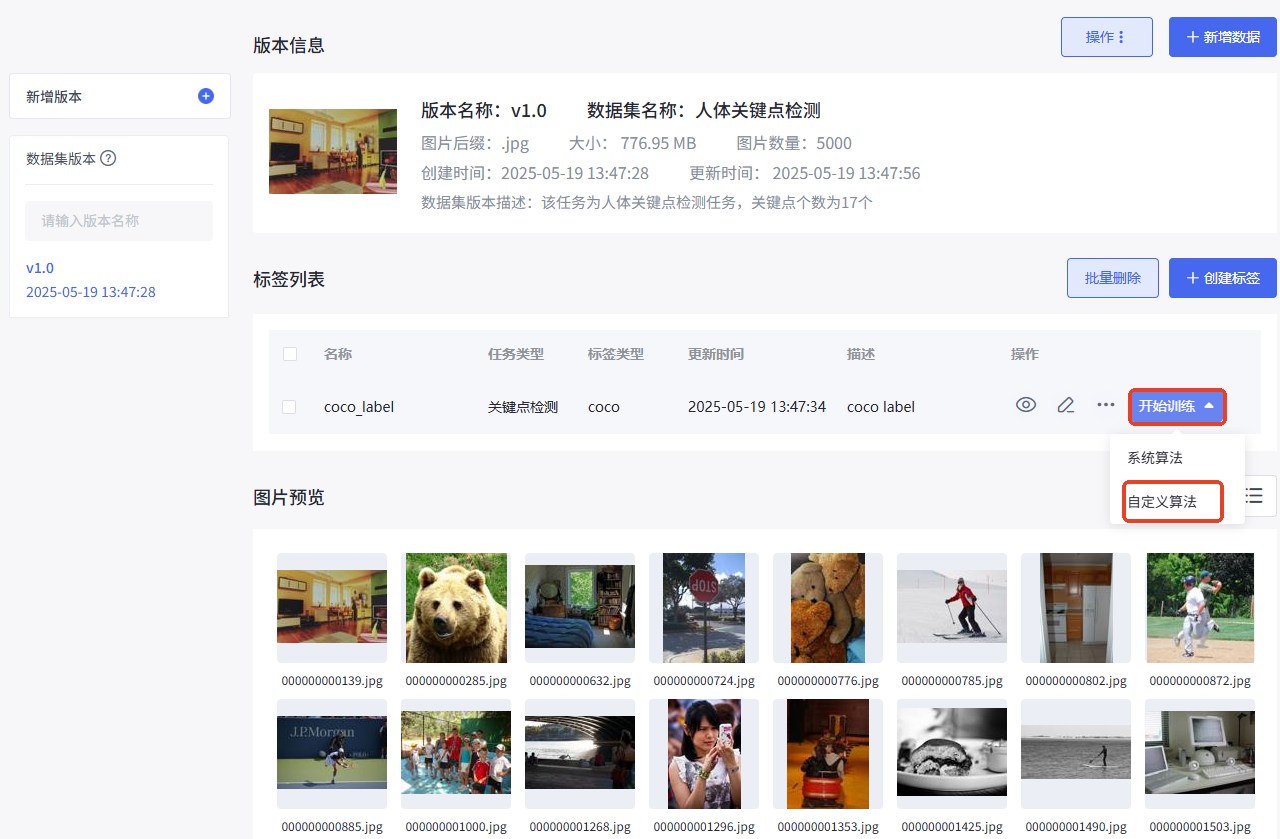Click the 数据集名称：人体关键点检测 text
The height and width of the screenshot is (839, 1280).
point(704,110)
